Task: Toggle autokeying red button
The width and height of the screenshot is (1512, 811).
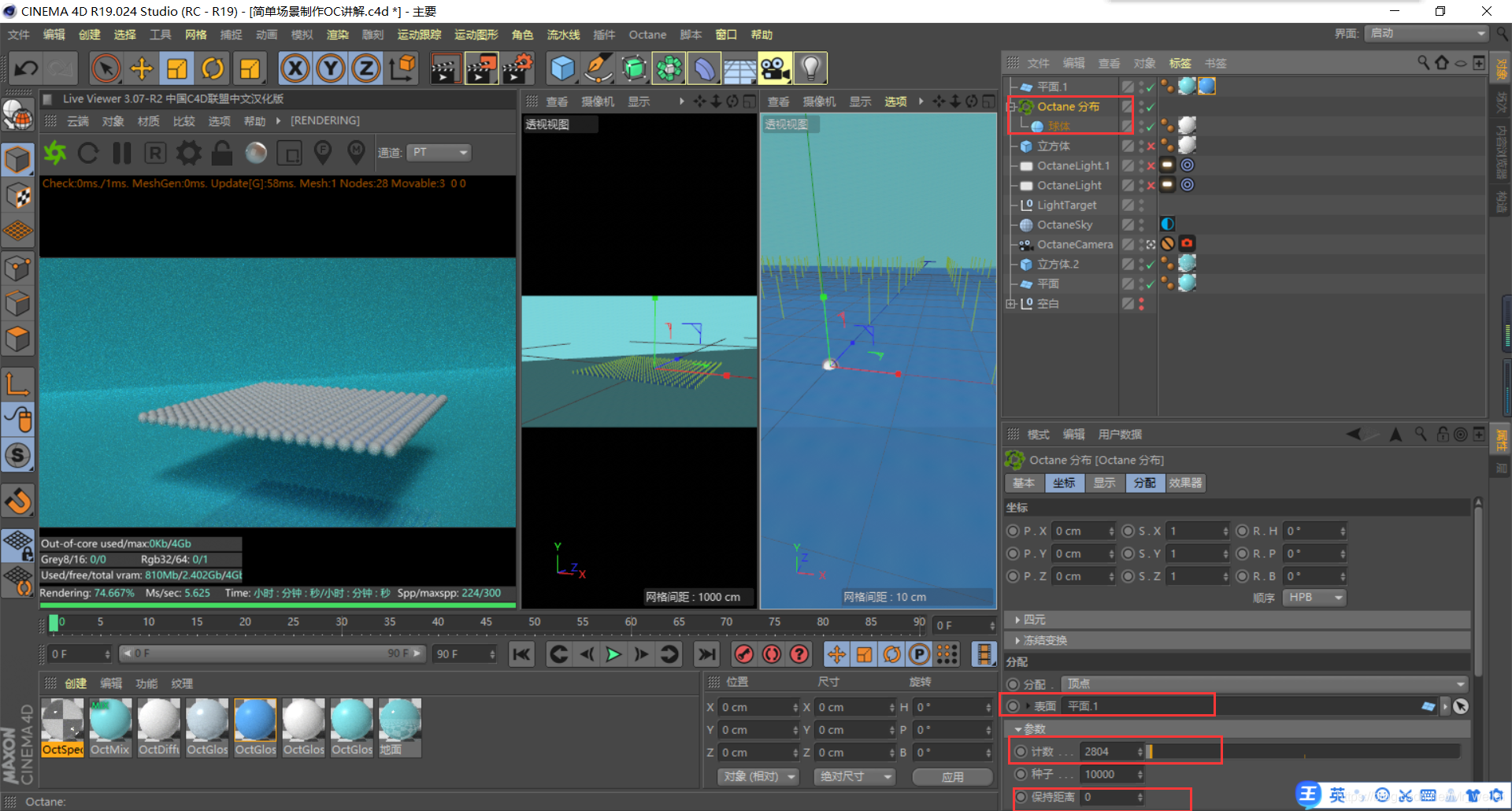Action: tap(772, 654)
